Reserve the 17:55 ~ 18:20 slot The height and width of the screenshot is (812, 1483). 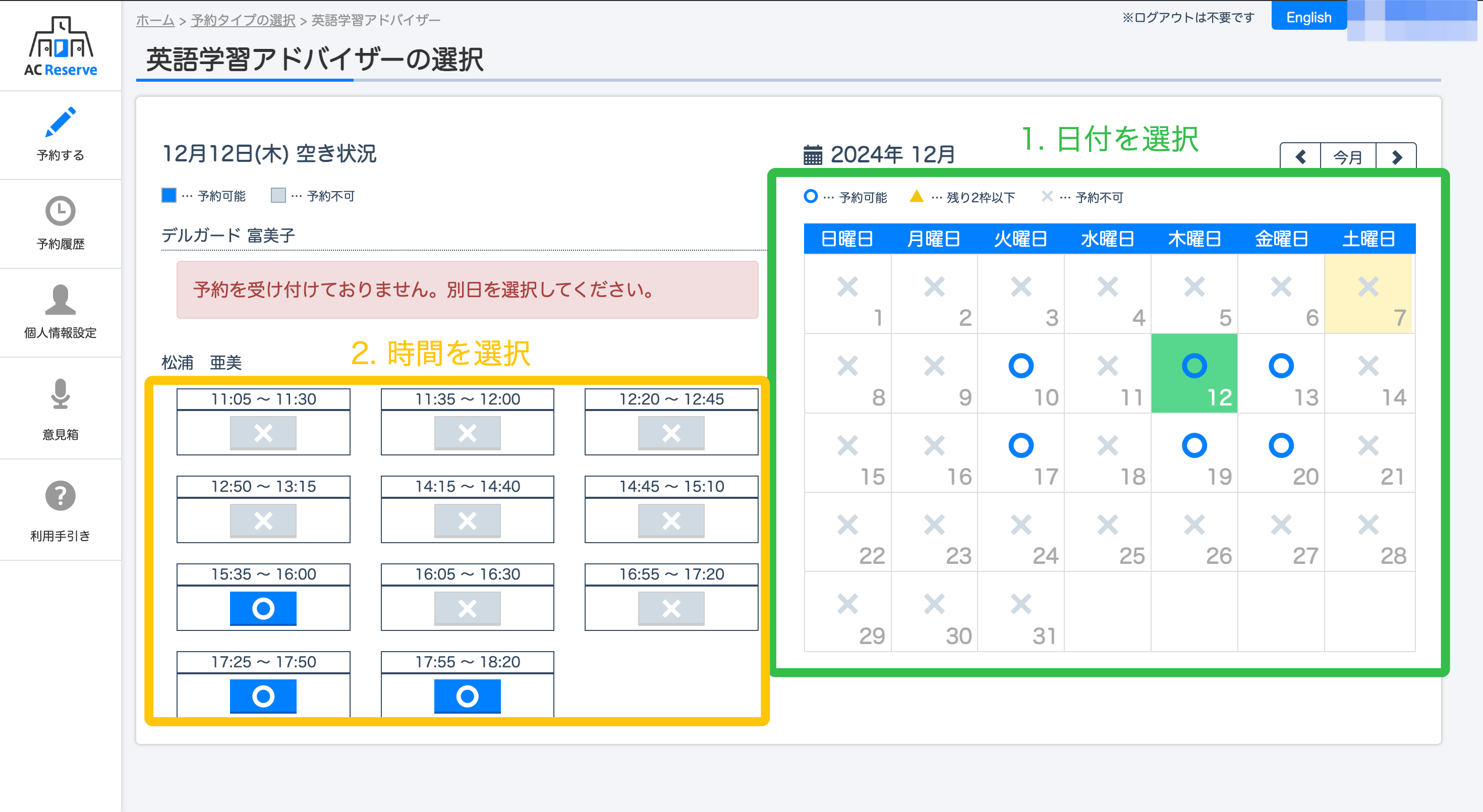point(467,697)
